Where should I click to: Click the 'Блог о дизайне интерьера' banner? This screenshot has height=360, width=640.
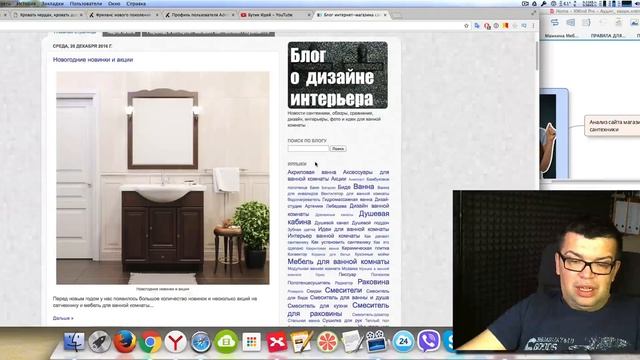coord(338,75)
